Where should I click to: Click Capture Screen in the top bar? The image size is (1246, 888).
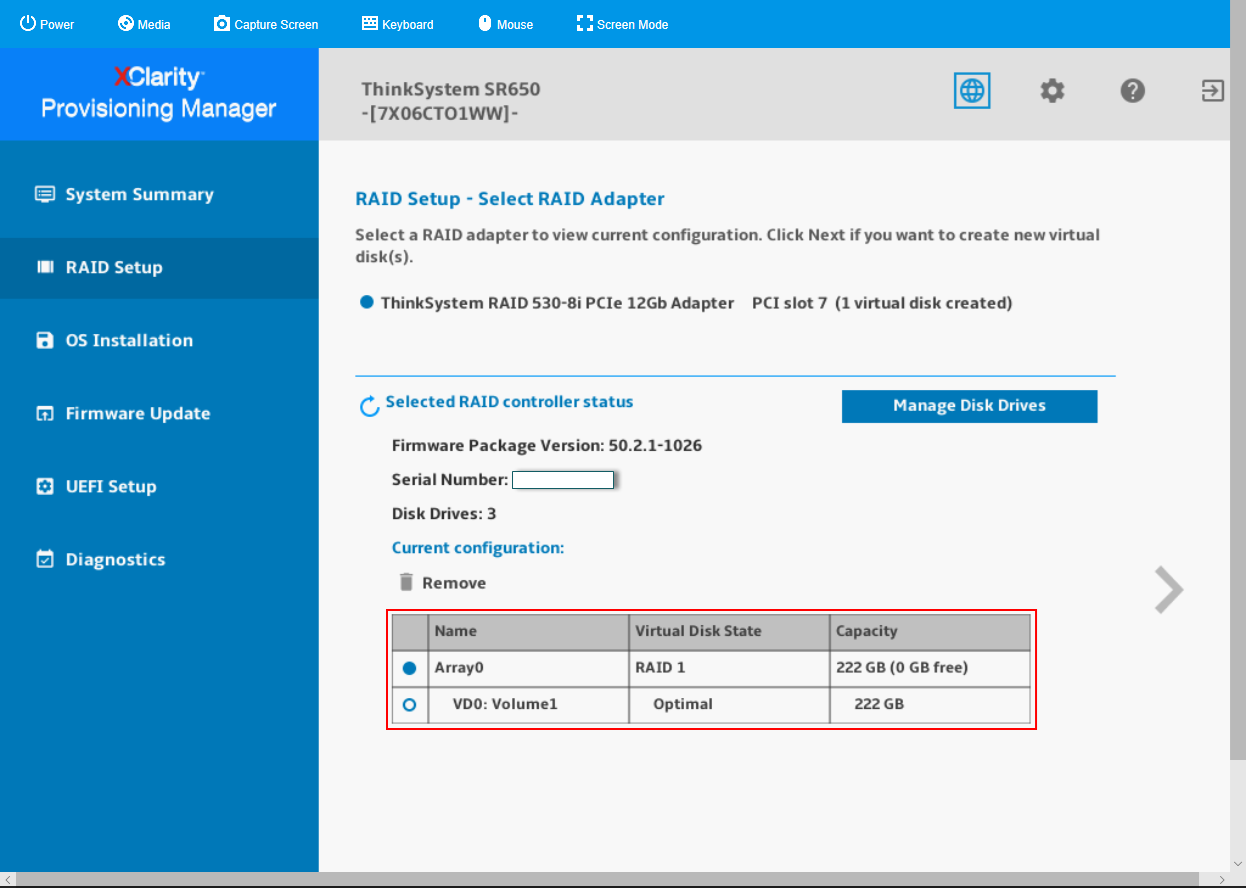tap(266, 24)
